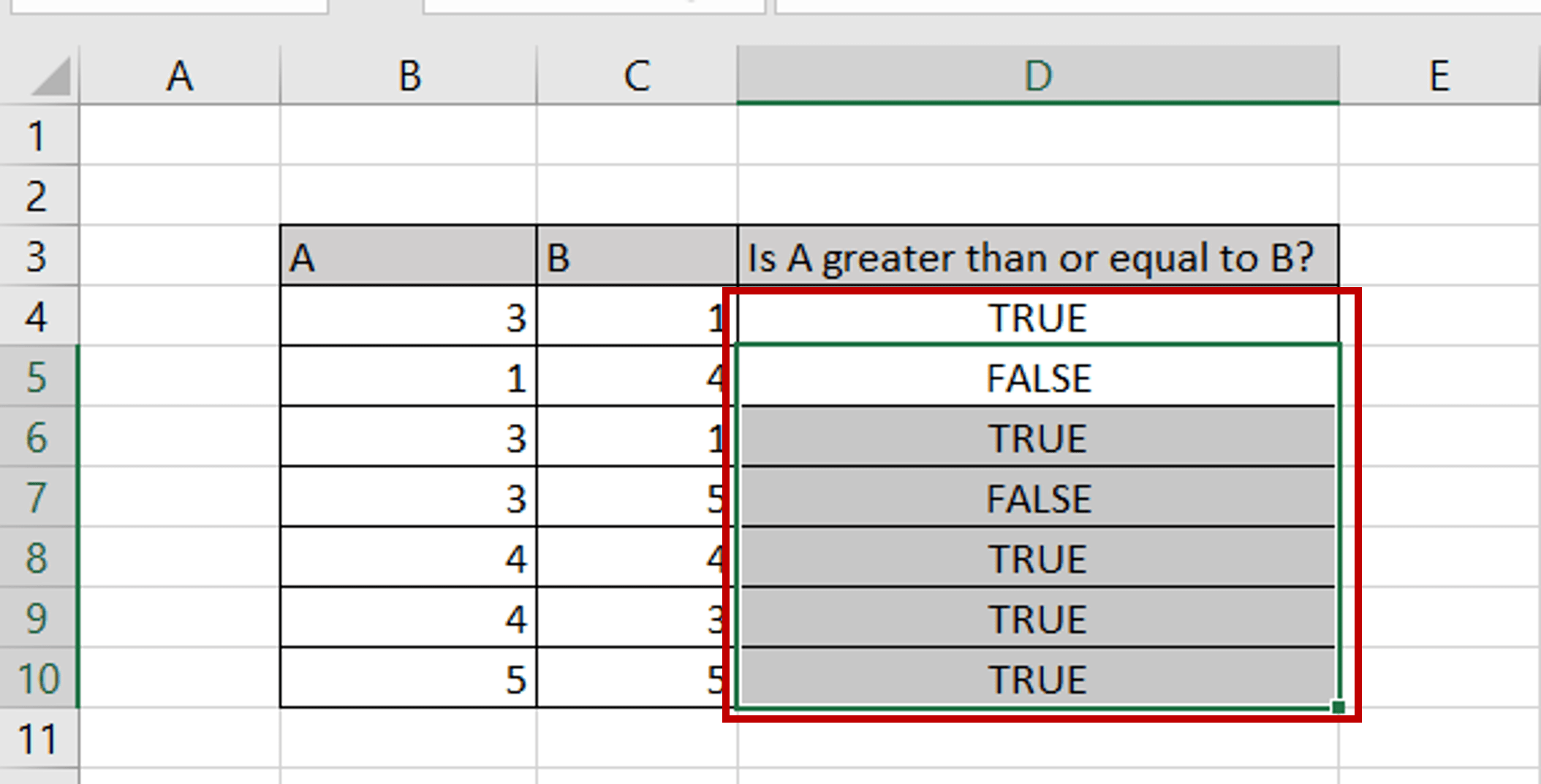Click the header cell labeled 'Is A greater than or equal to B?'
1541x784 pixels.
[1037, 257]
